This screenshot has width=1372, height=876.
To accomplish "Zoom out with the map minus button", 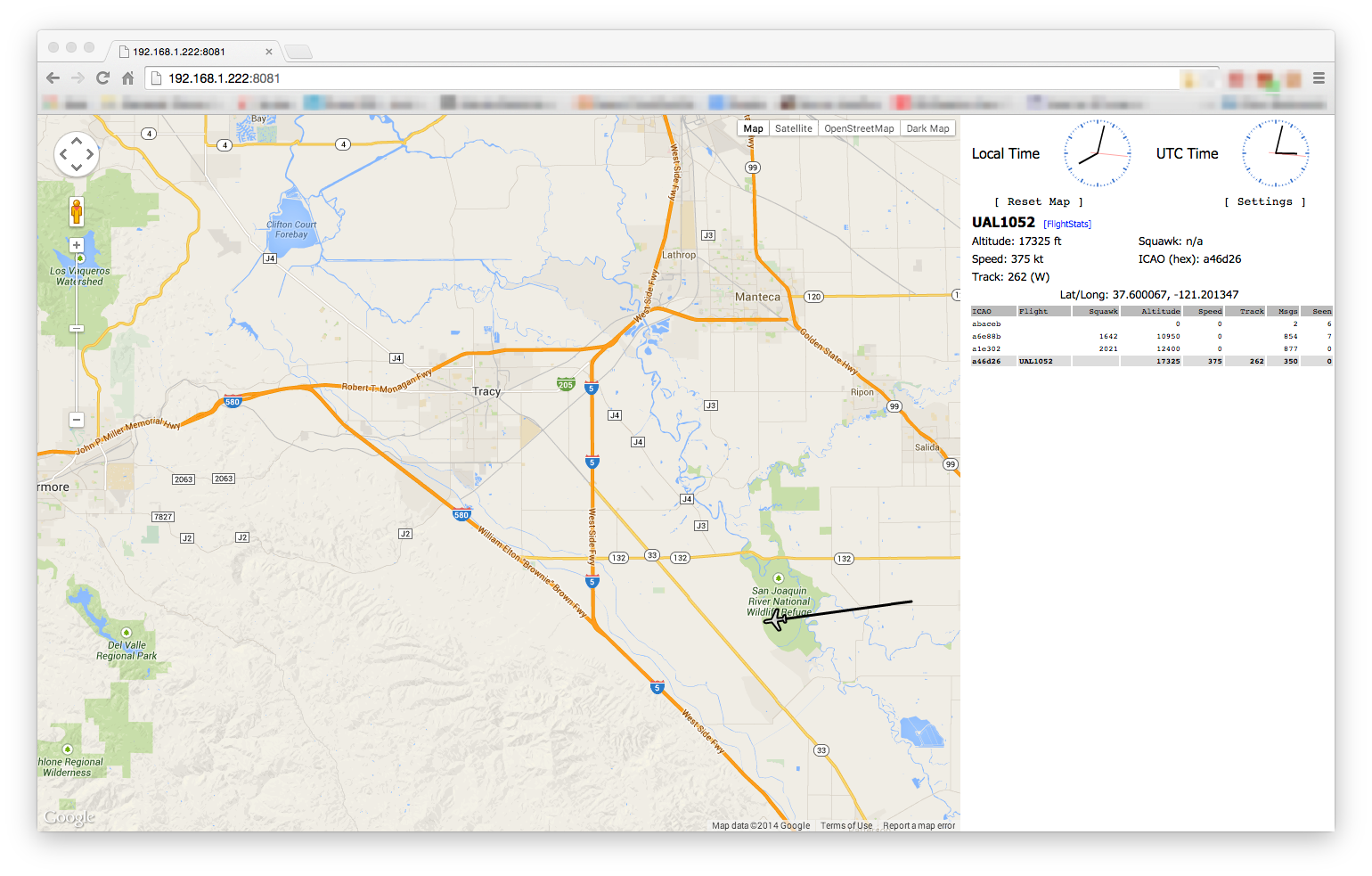I will (x=77, y=420).
